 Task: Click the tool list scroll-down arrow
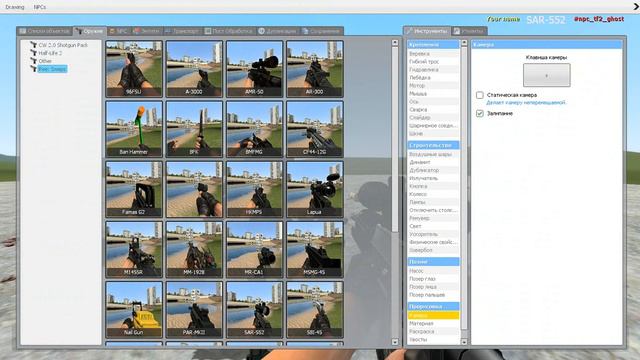tap(464, 342)
